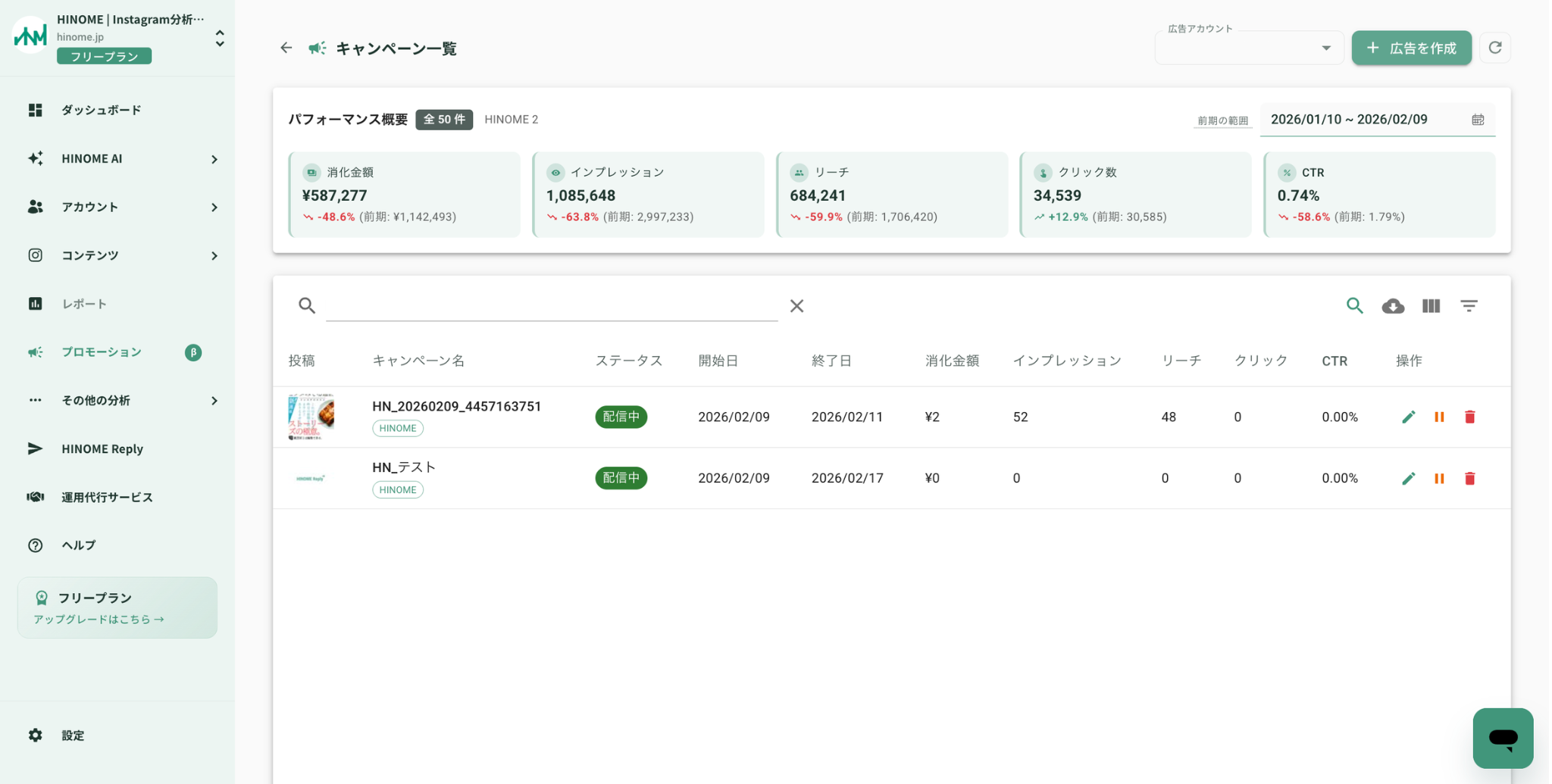This screenshot has width=1552, height=784.
Task: Open the workspace switcher arrows
Action: click(220, 38)
